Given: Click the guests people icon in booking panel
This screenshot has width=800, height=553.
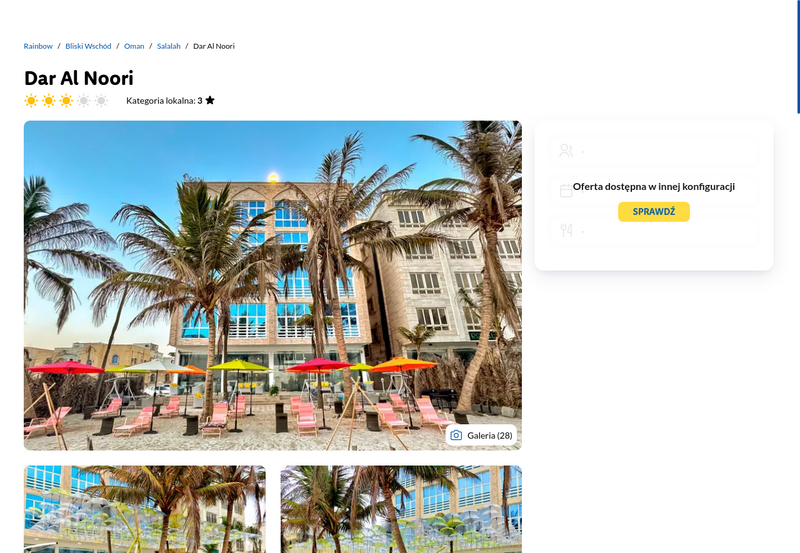Looking at the screenshot, I should point(566,150).
